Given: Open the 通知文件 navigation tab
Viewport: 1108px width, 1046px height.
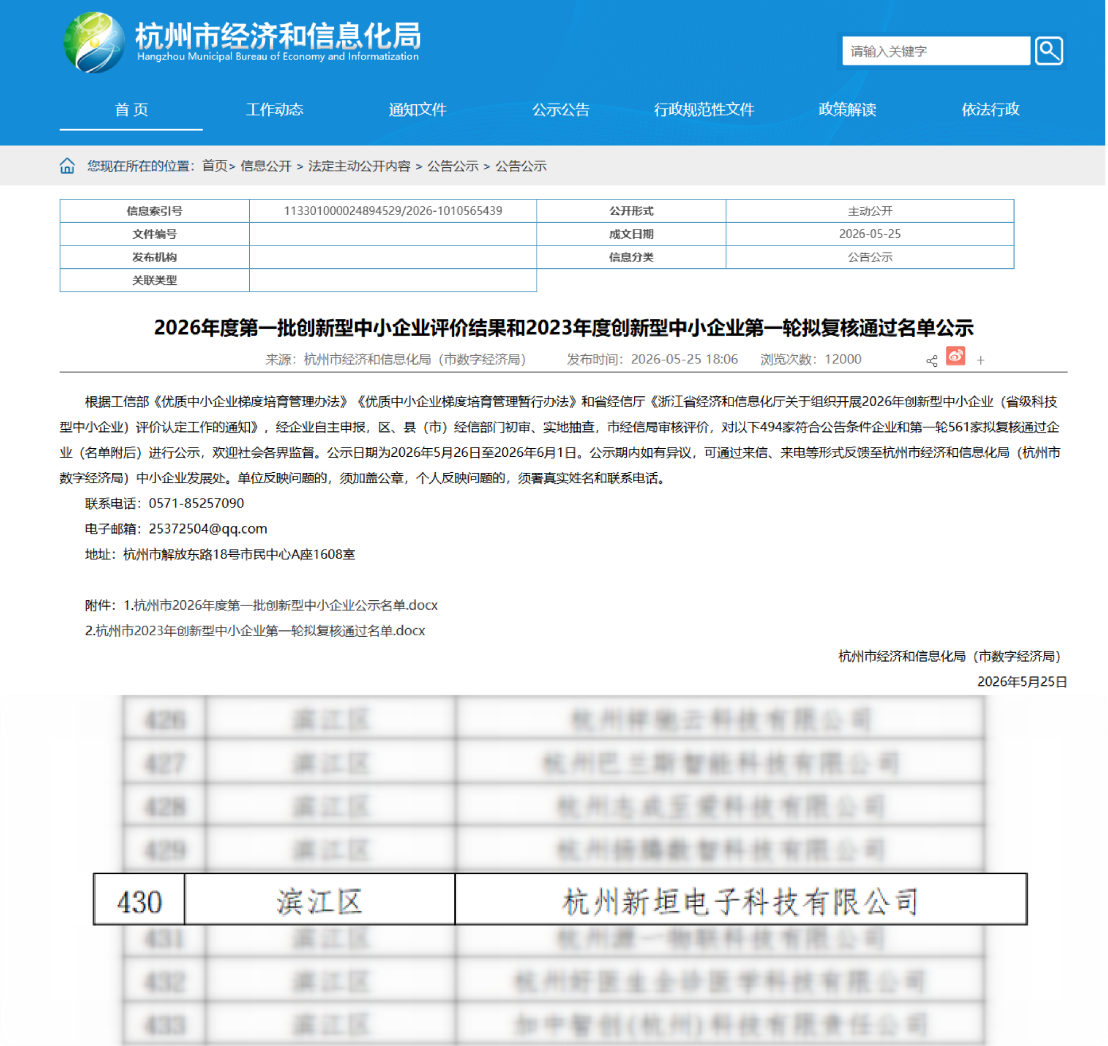Looking at the screenshot, I should (x=418, y=110).
